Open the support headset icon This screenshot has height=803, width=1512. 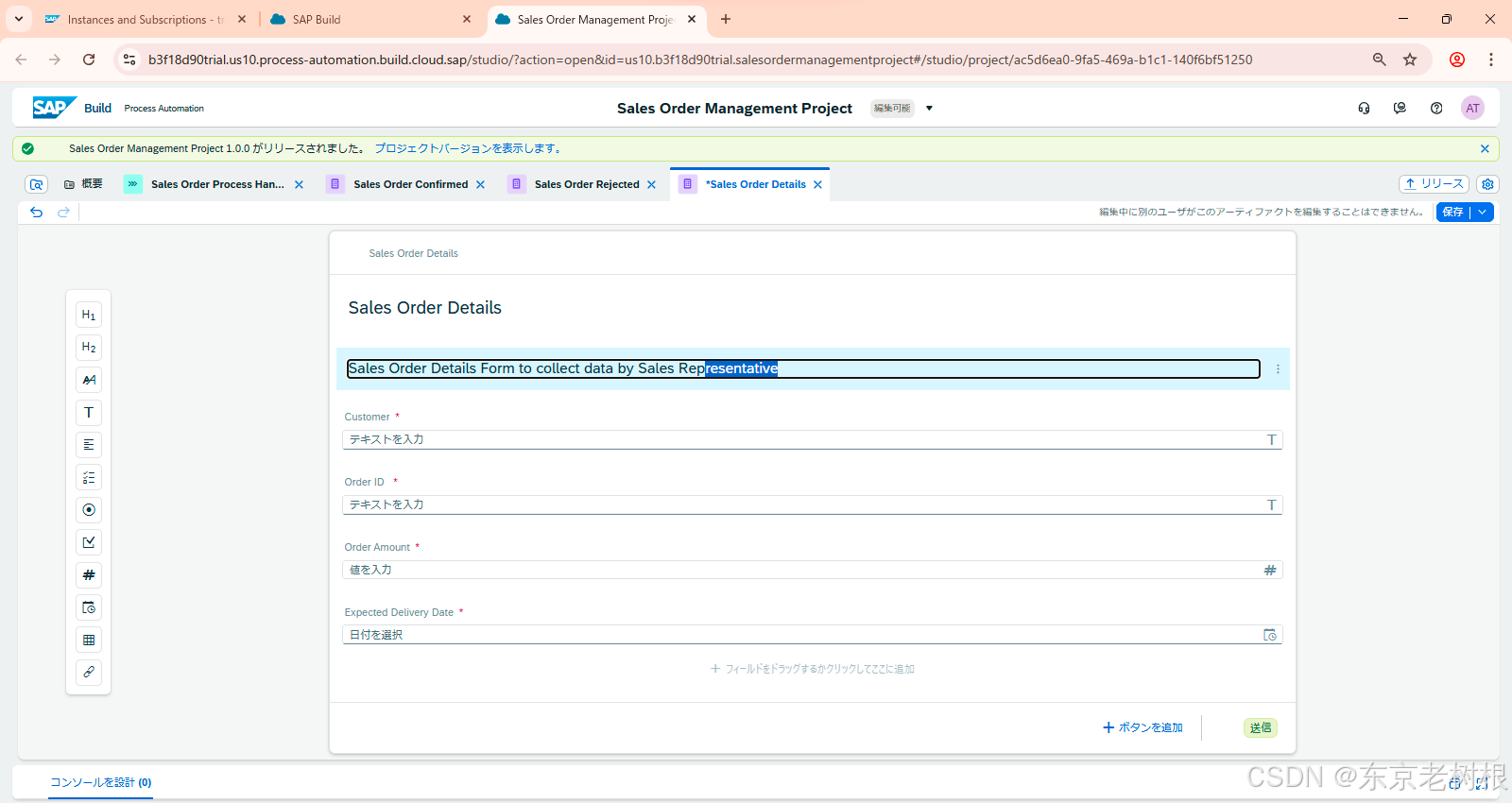tap(1364, 108)
